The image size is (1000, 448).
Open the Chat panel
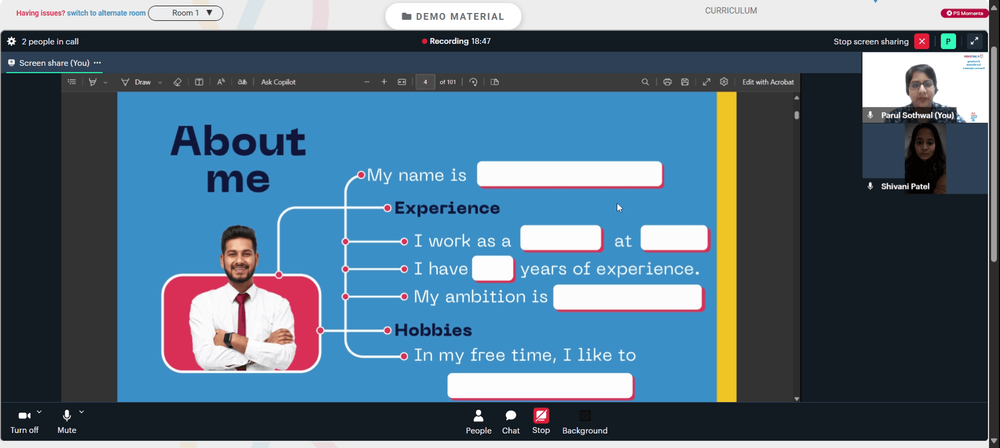(511, 422)
